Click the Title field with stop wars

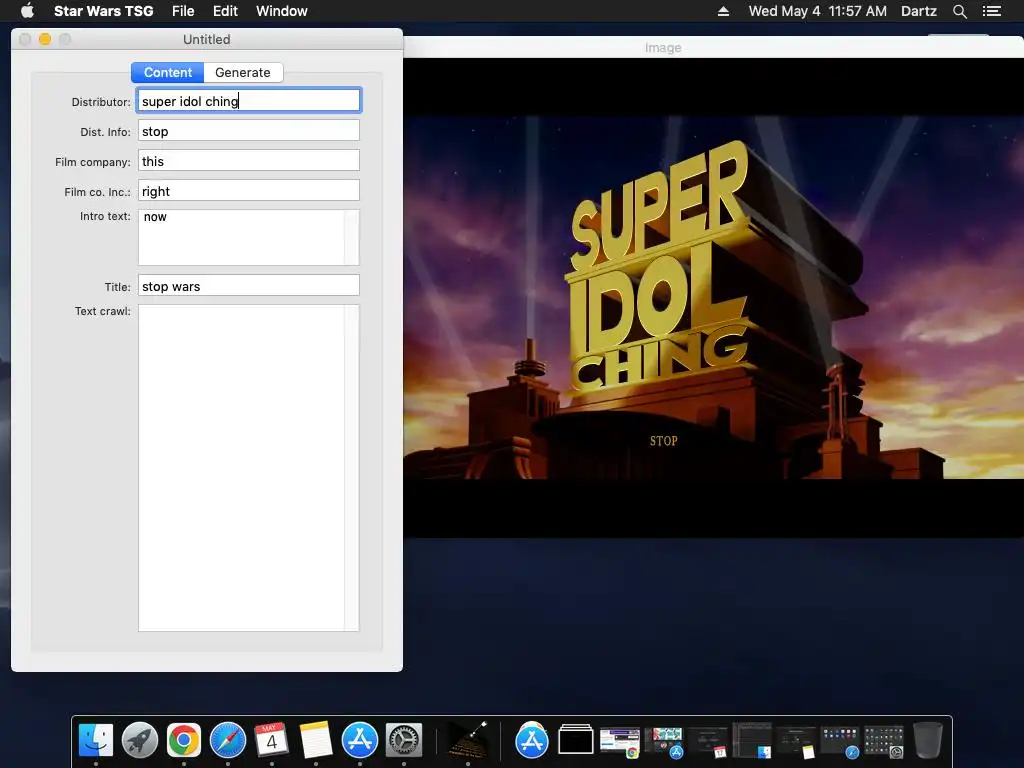coord(249,286)
